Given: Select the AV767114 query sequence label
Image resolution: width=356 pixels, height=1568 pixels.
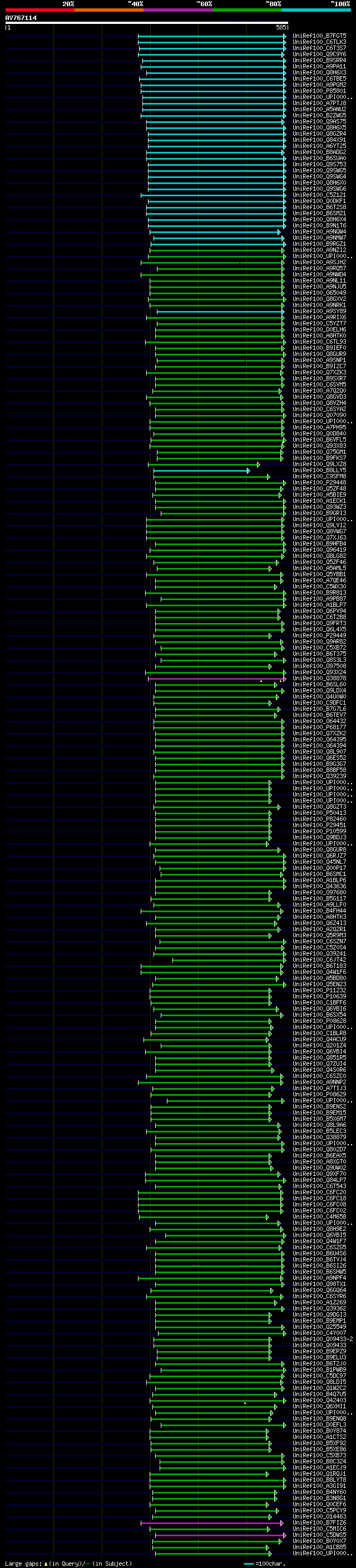Looking at the screenshot, I should (21, 18).
